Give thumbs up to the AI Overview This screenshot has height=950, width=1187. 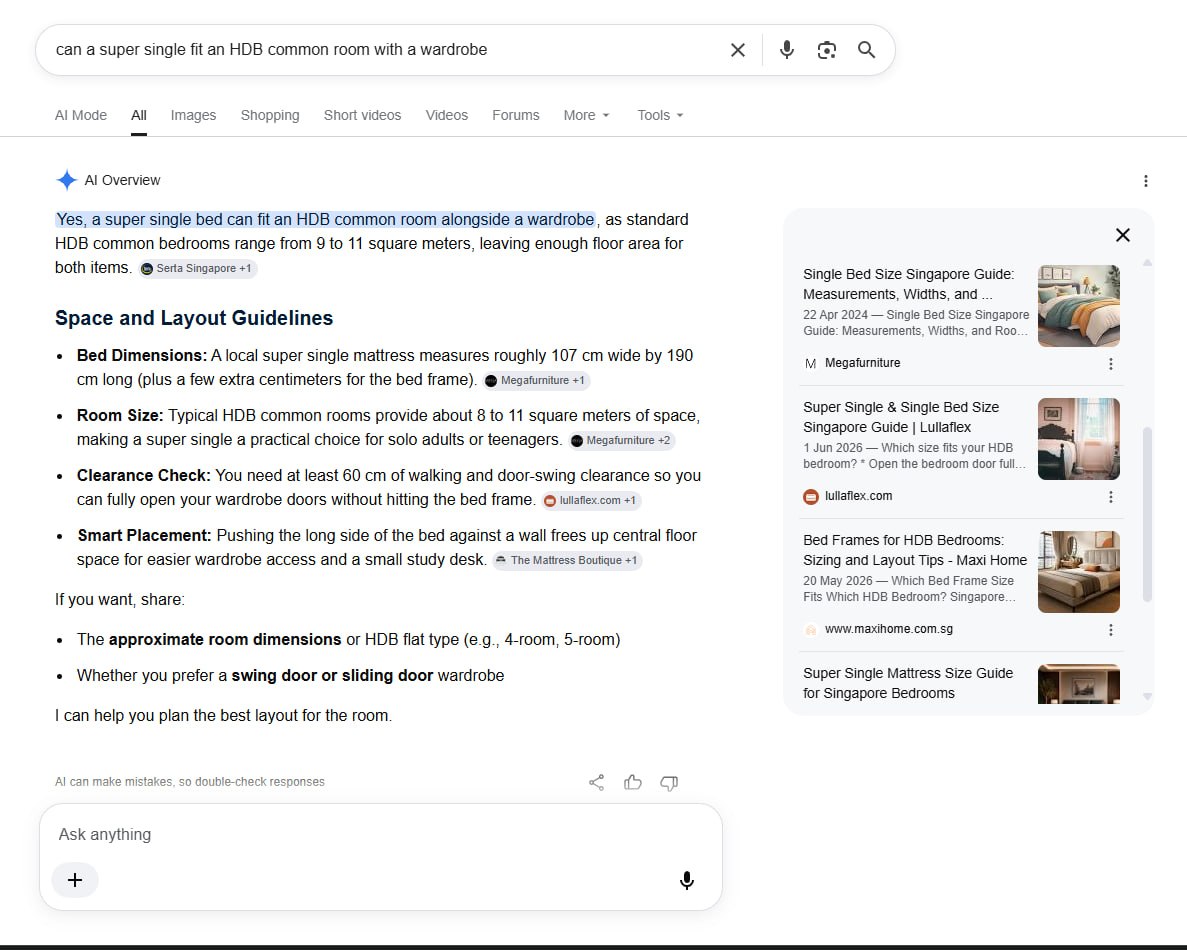[633, 783]
